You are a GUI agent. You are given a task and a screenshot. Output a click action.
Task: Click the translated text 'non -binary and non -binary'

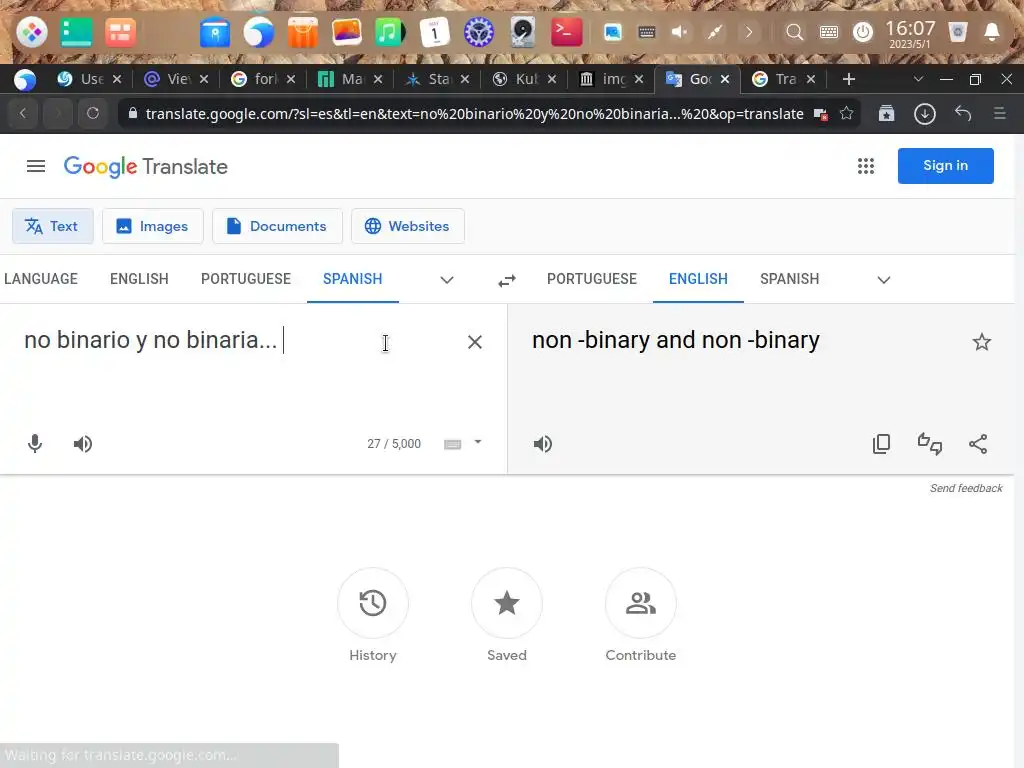[675, 340]
